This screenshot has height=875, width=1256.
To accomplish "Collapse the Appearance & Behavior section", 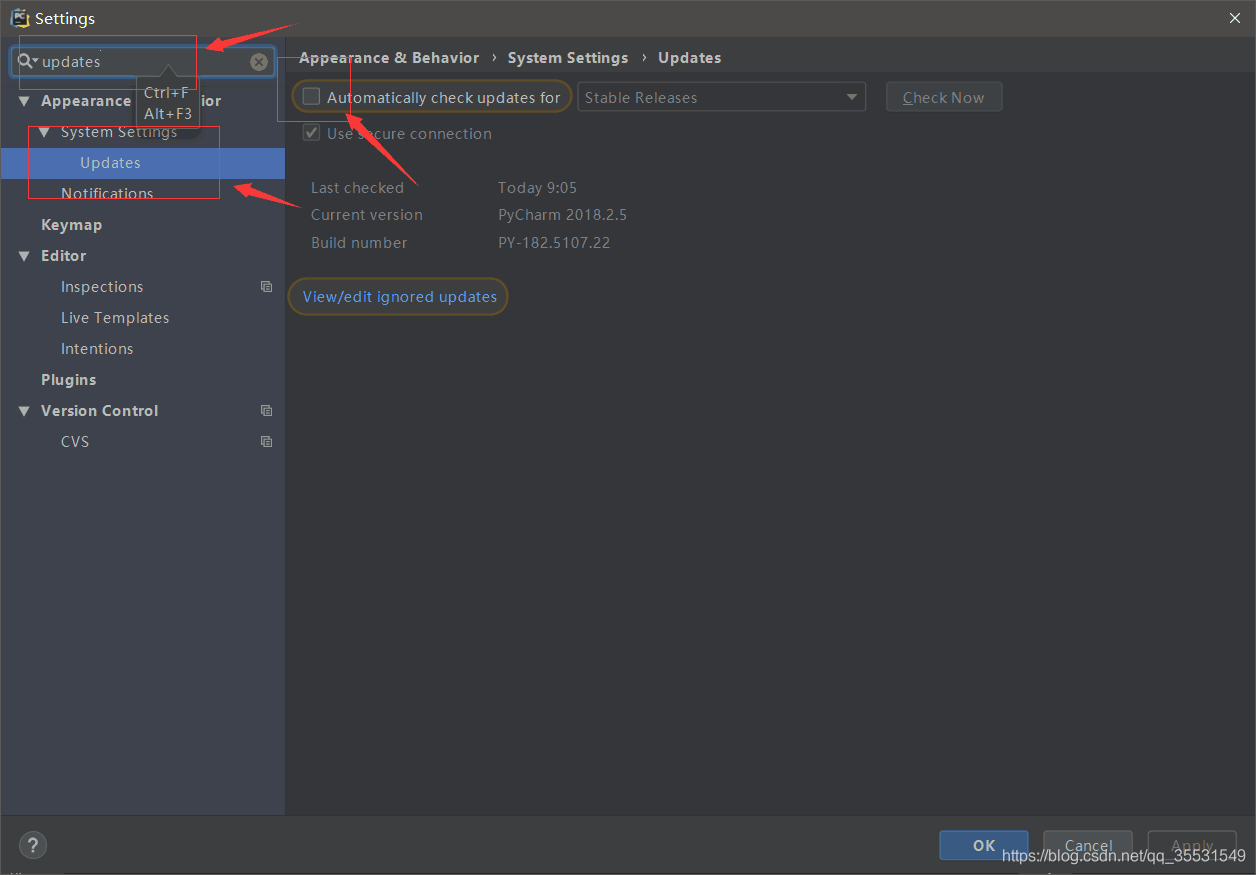I will tap(24, 101).
